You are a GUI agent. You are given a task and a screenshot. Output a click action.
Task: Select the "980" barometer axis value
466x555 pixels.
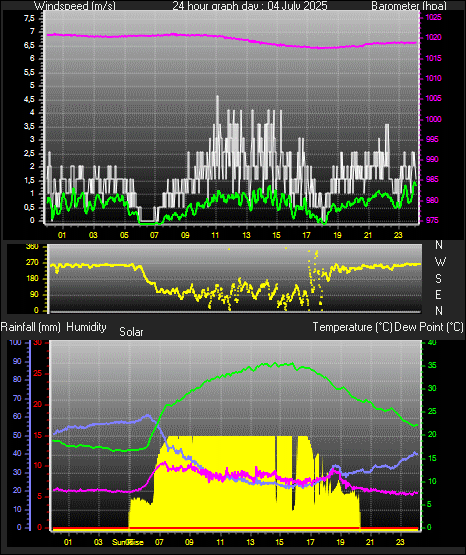(x=432, y=200)
